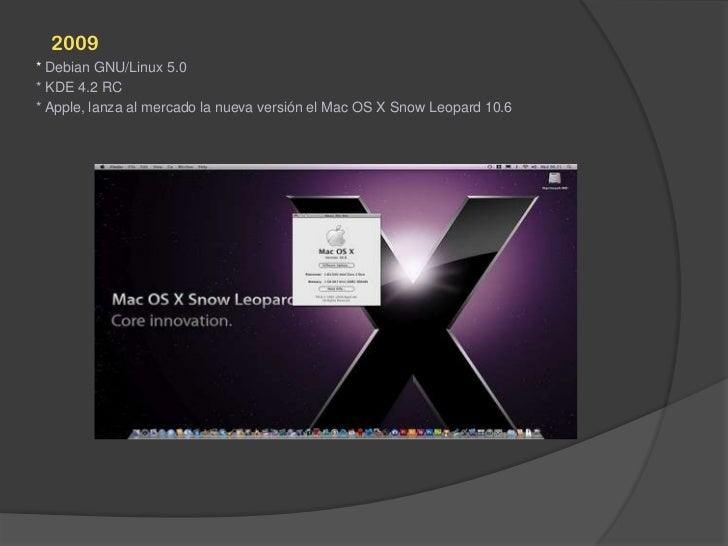Screen dimensions: 728x546
Task: Click More Info button in About window
Action: point(336,288)
